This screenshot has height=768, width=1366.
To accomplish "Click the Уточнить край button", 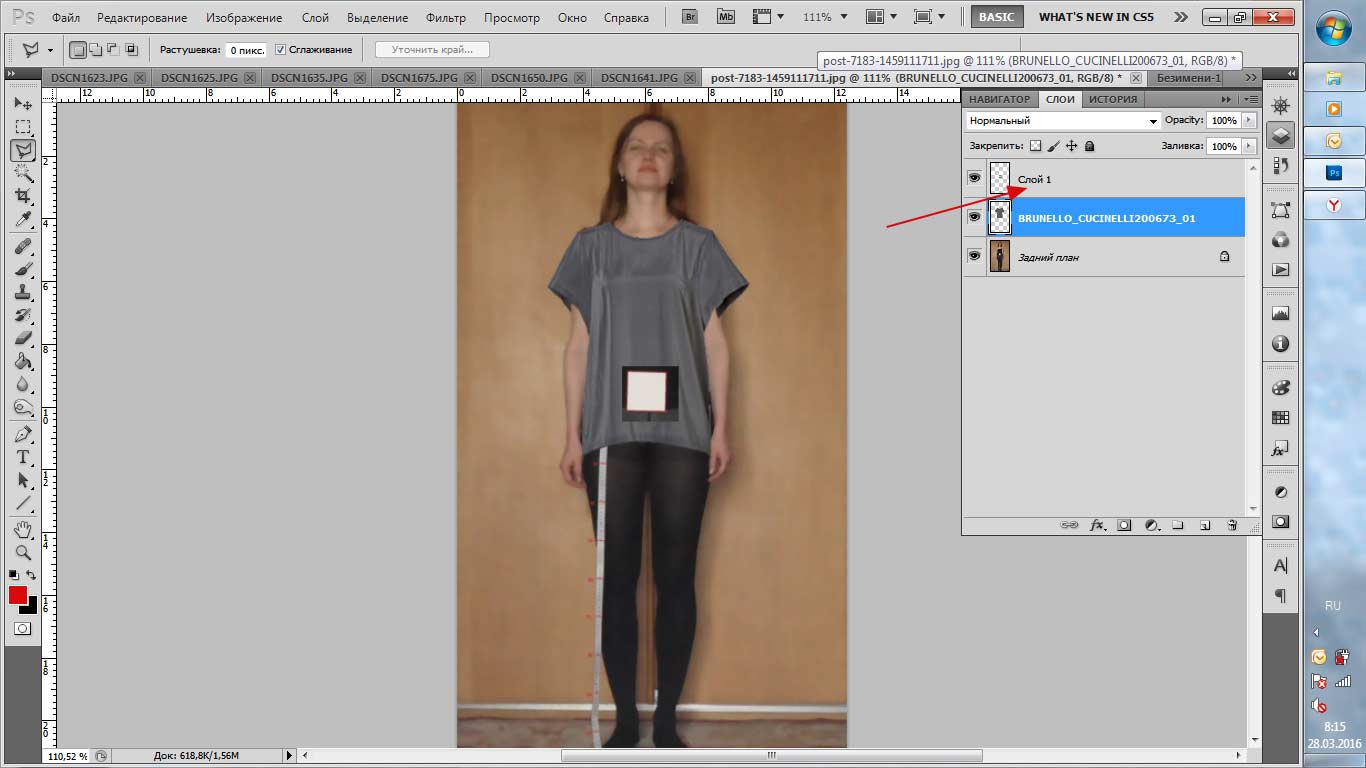I will [x=432, y=50].
